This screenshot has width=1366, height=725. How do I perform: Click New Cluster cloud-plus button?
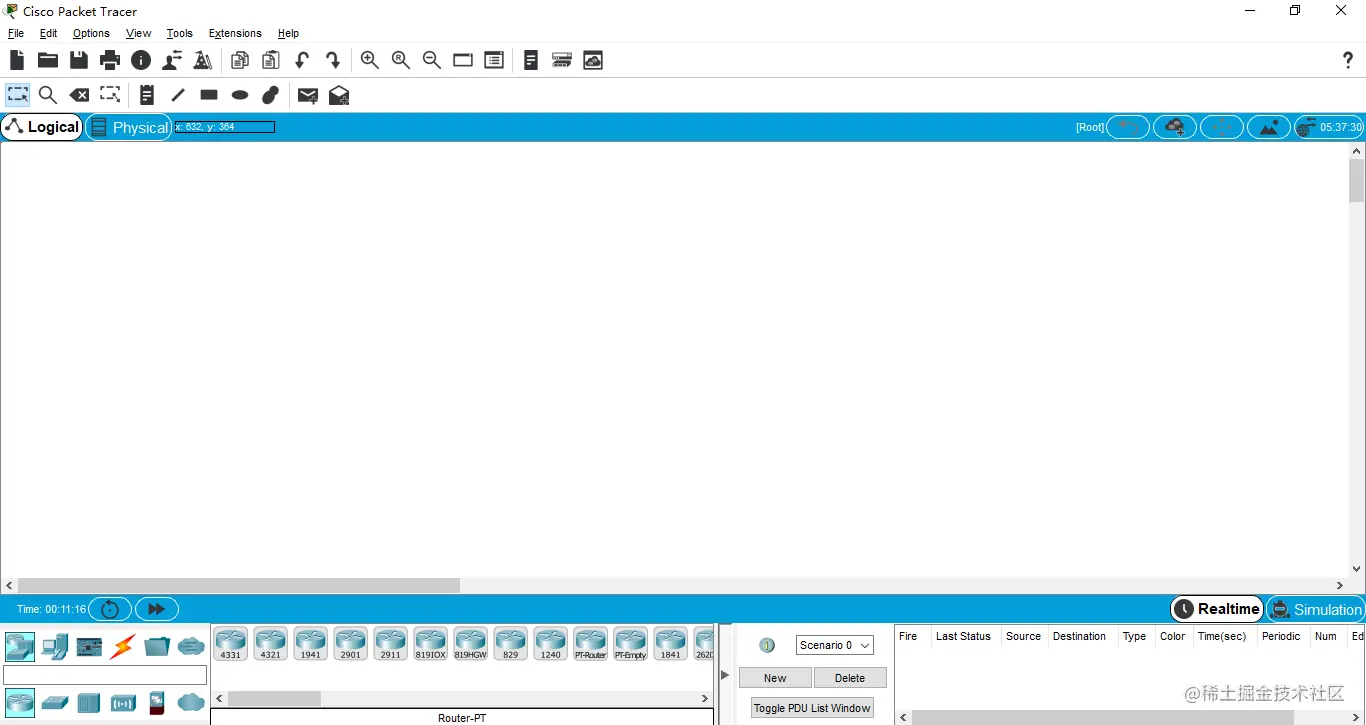point(1175,127)
